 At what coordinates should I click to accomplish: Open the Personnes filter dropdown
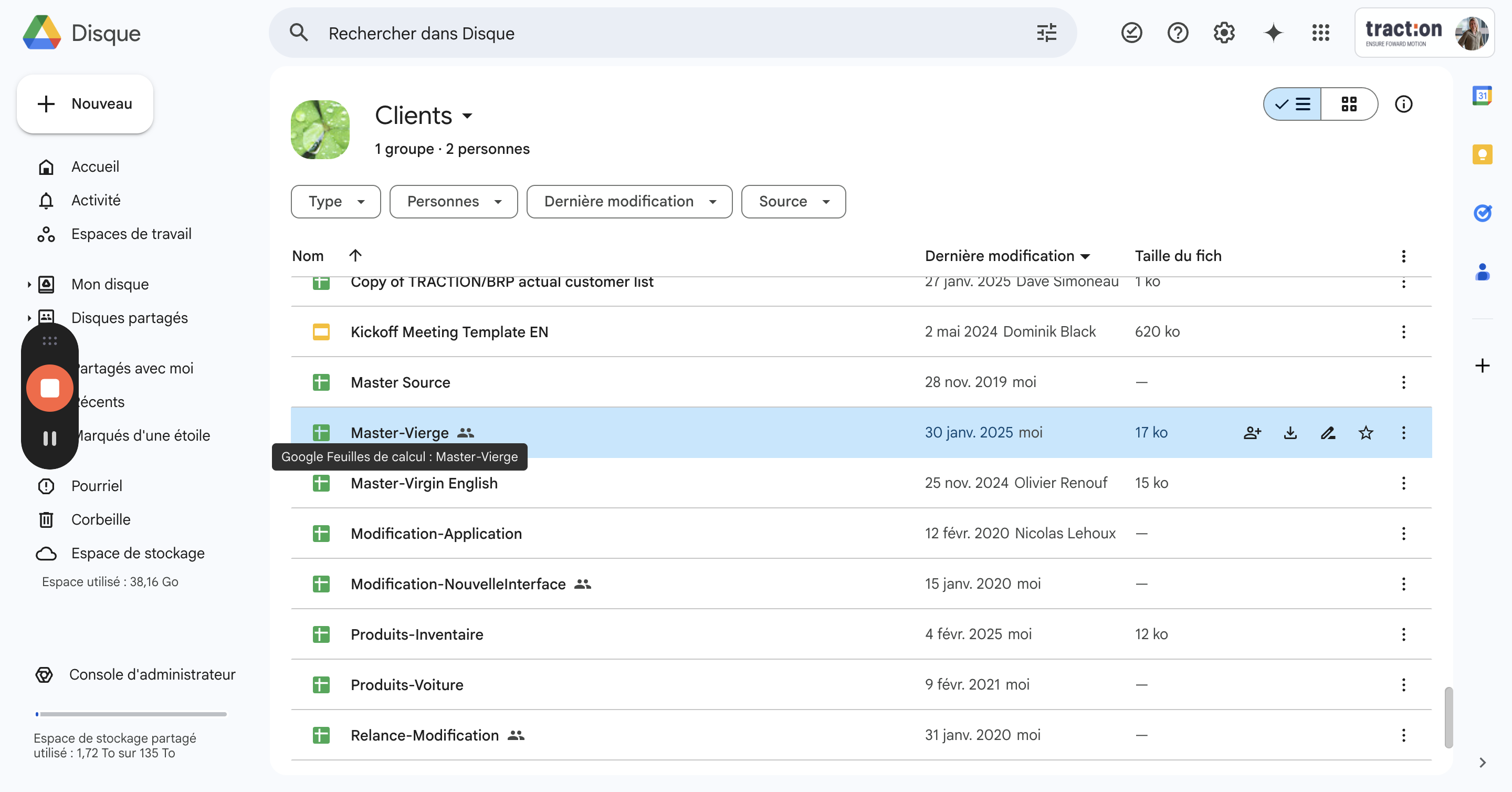click(x=453, y=201)
